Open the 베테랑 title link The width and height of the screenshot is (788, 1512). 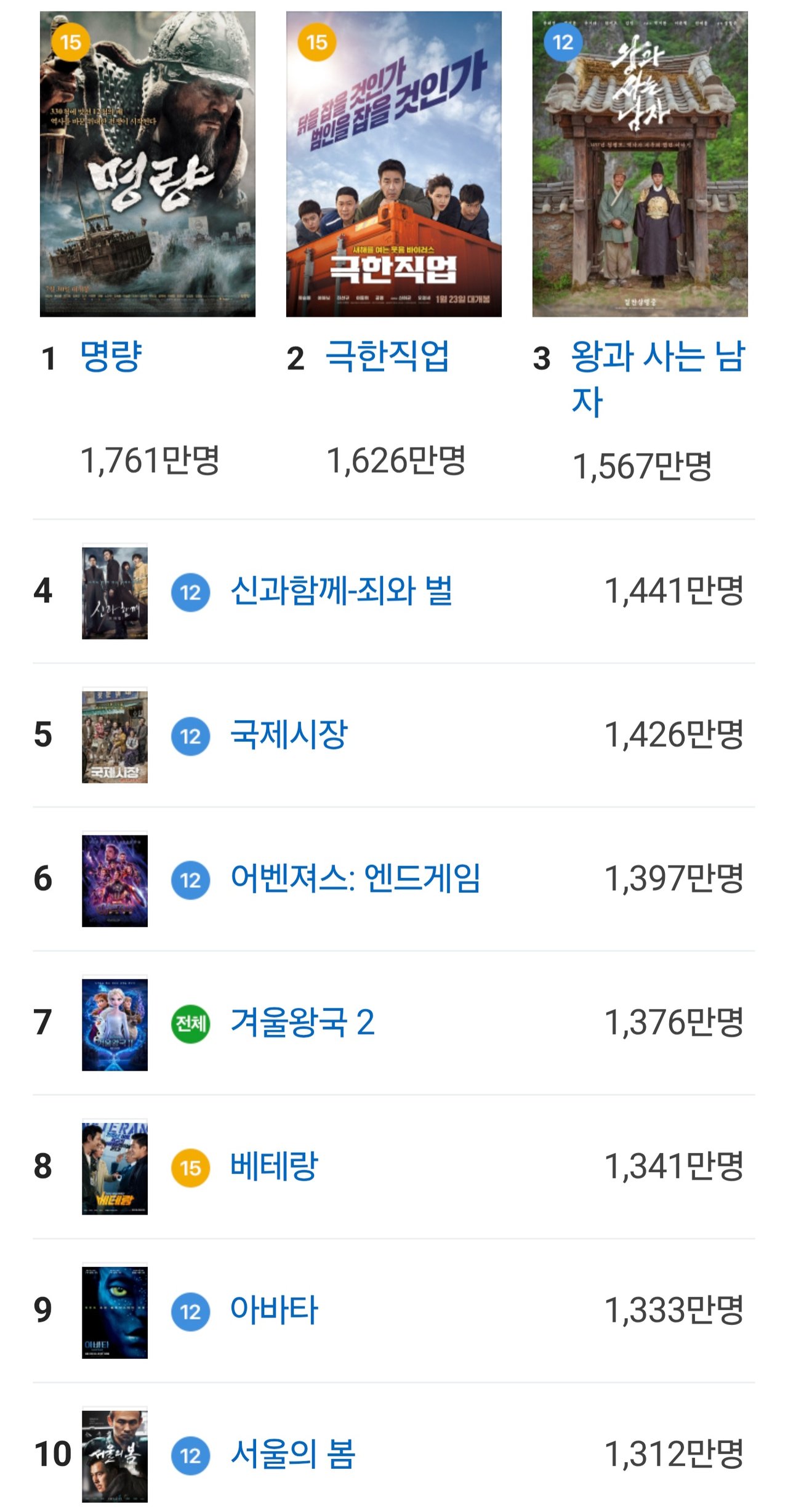pyautogui.click(x=274, y=1166)
